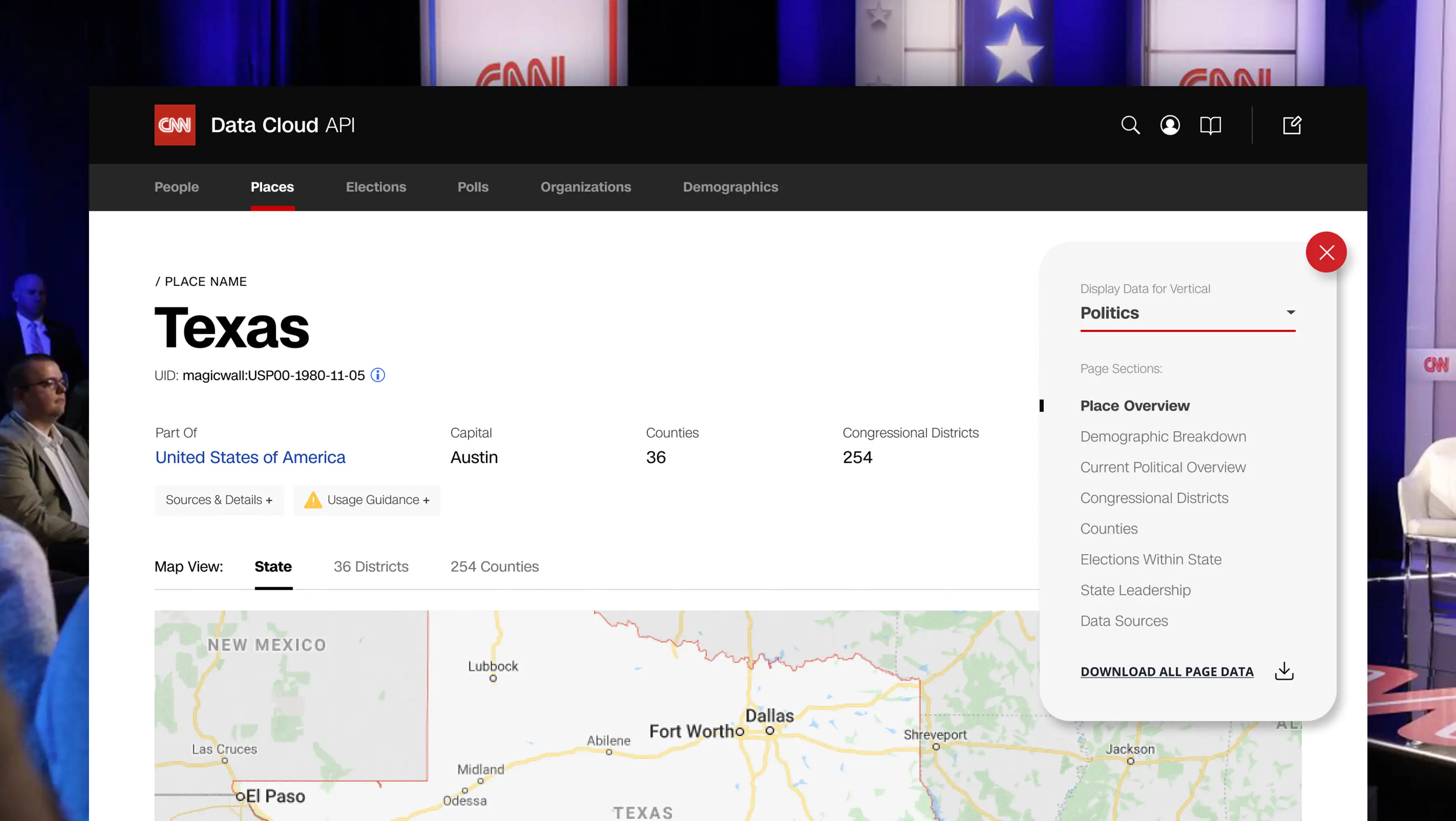This screenshot has width=1456, height=821.
Task: Switch map view to 254 Counties
Action: tap(494, 567)
